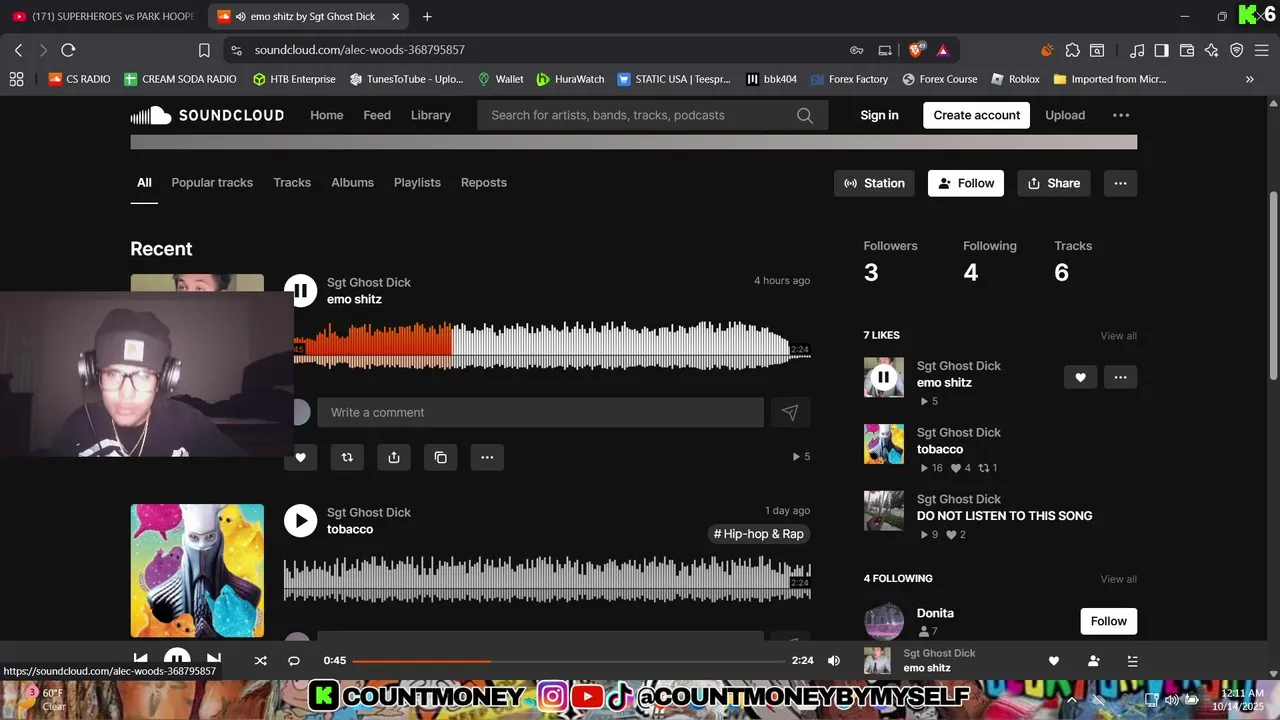The image size is (1280, 720).
Task: Follow Sgt Ghost Dick profile
Action: click(966, 183)
